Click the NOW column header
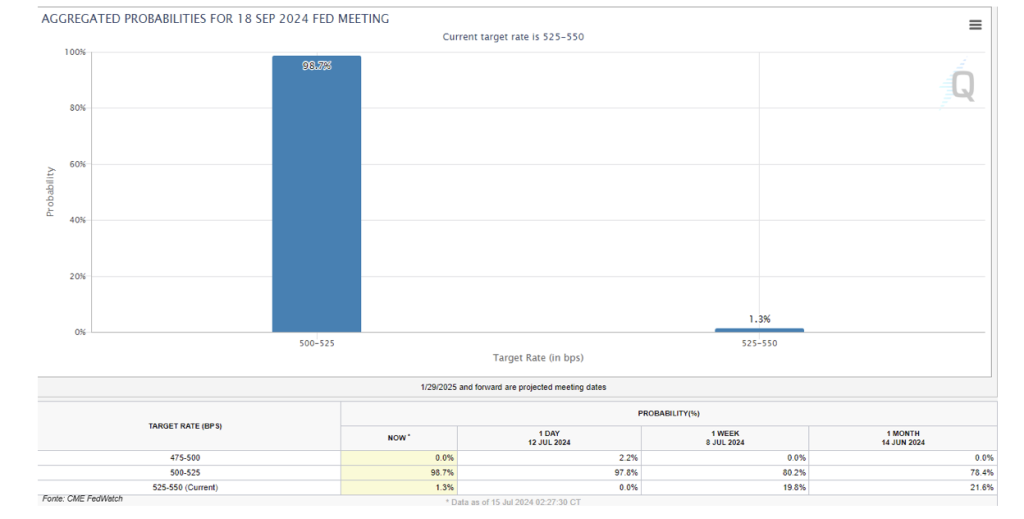1024x519 pixels. click(398, 438)
